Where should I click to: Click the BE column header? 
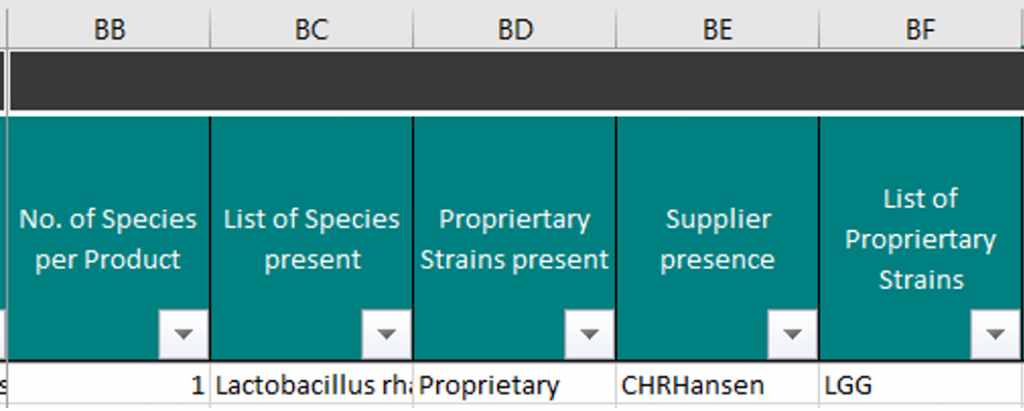tap(717, 29)
